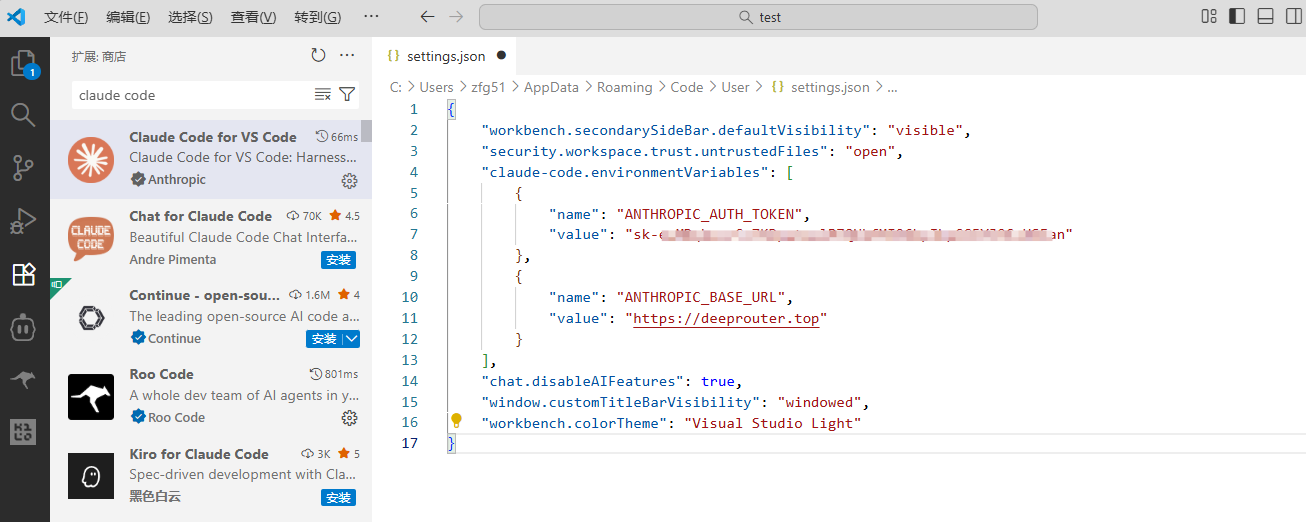Go back with the left arrow
The height and width of the screenshot is (522, 1306).
click(x=427, y=17)
